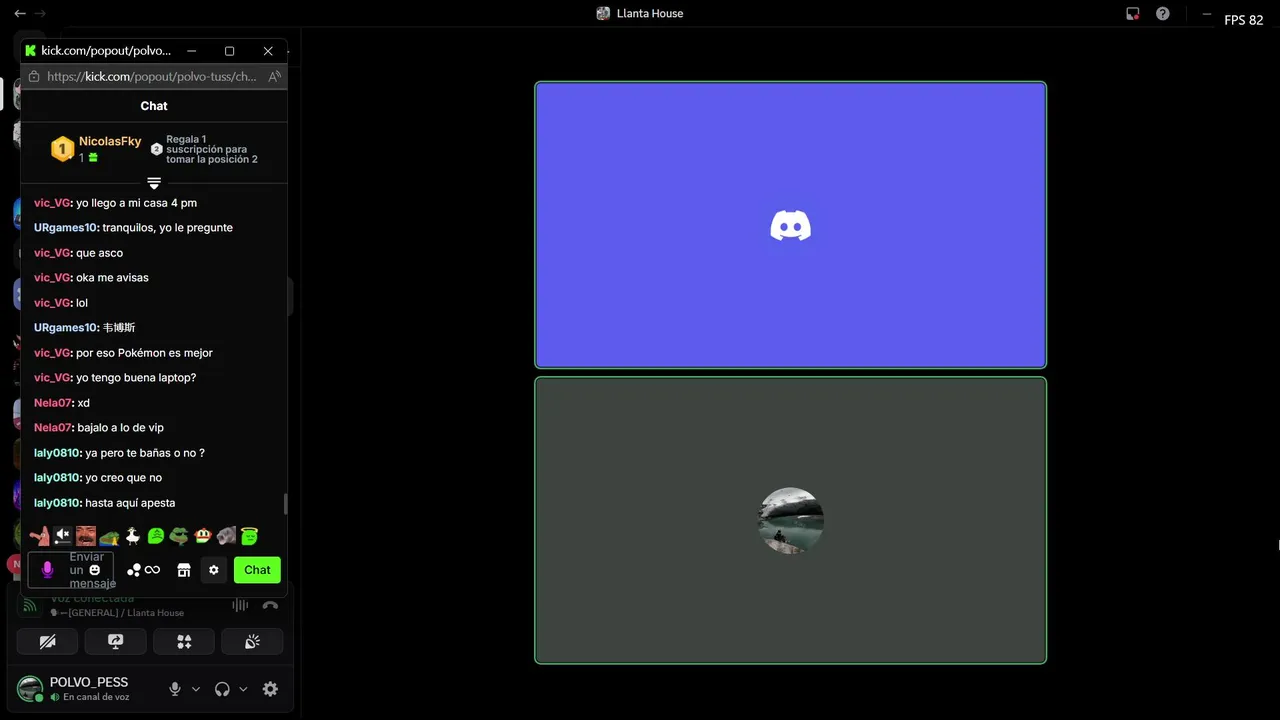This screenshot has height=720, width=1280.
Task: Click the Patrick emote in Kick chat
Action: click(40, 536)
